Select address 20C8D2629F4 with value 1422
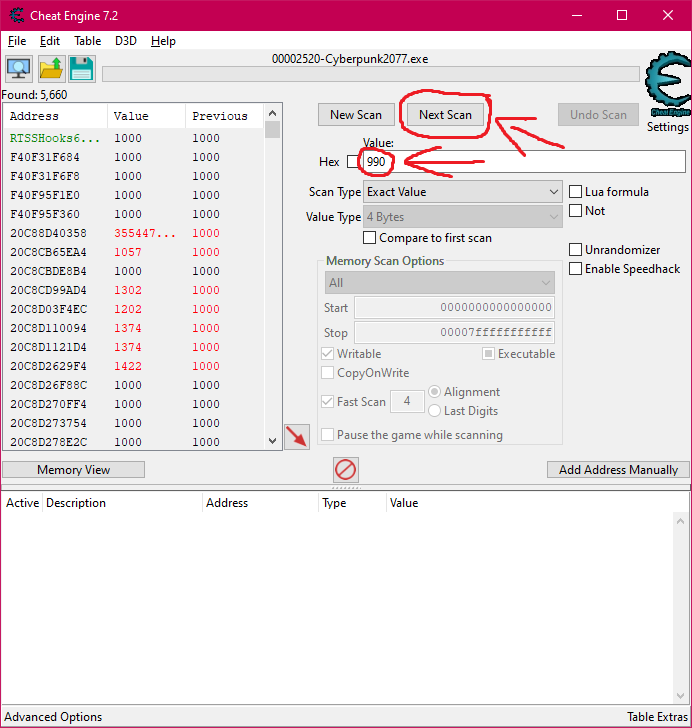This screenshot has height=728, width=692. (x=135, y=366)
